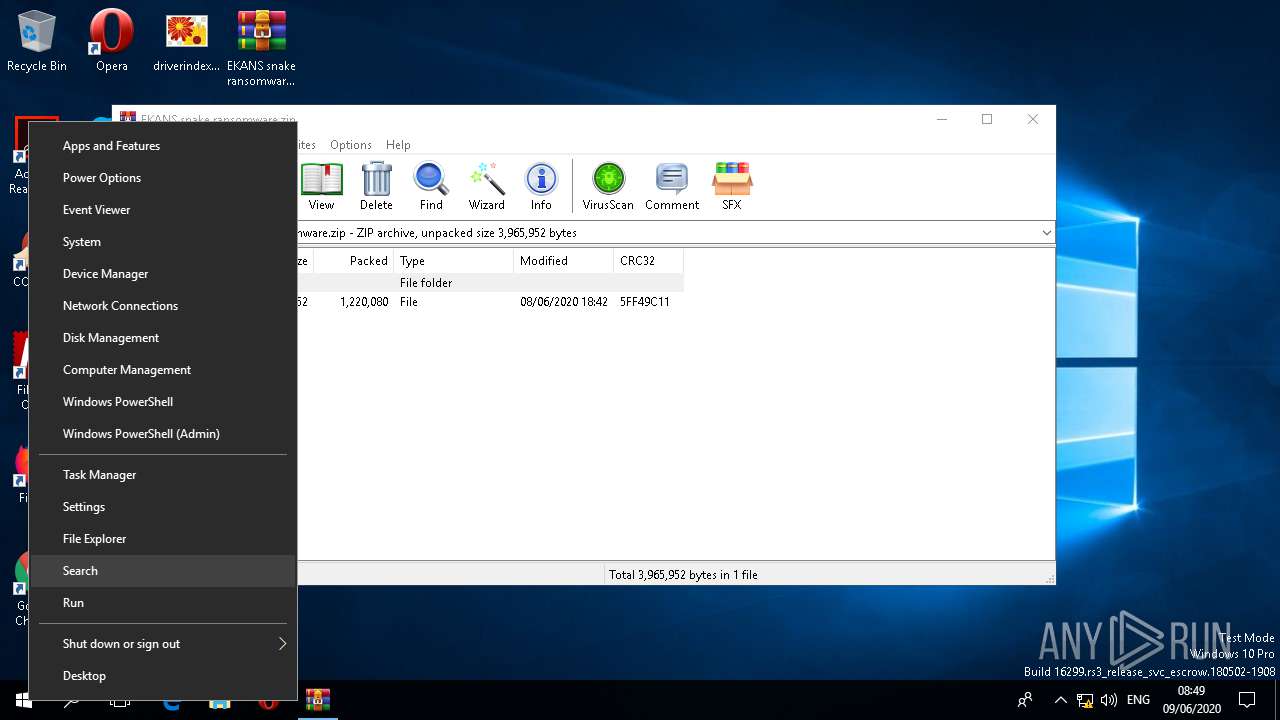Open the WinRAR Help menu
The image size is (1280, 720).
pos(398,145)
